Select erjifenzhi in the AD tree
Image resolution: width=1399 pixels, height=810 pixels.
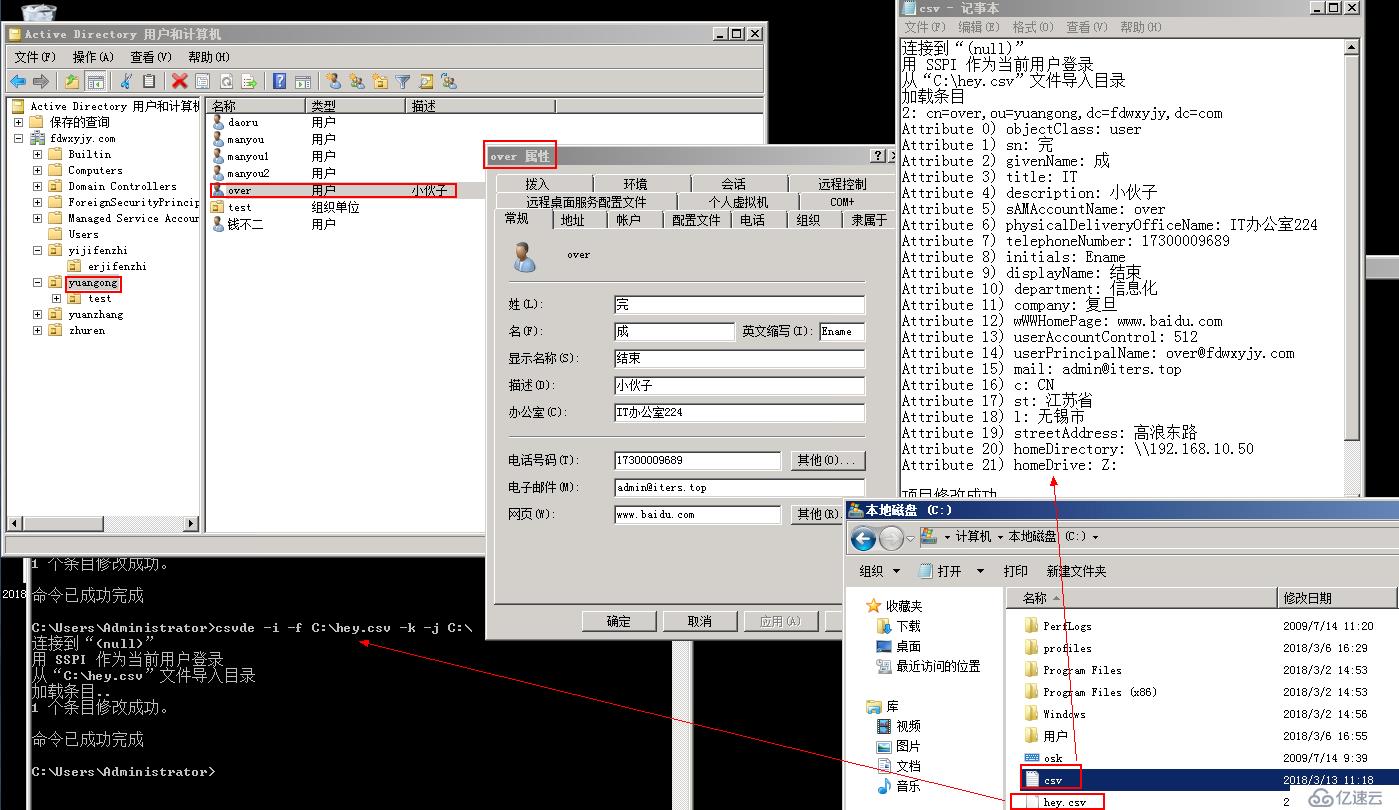tap(117, 266)
